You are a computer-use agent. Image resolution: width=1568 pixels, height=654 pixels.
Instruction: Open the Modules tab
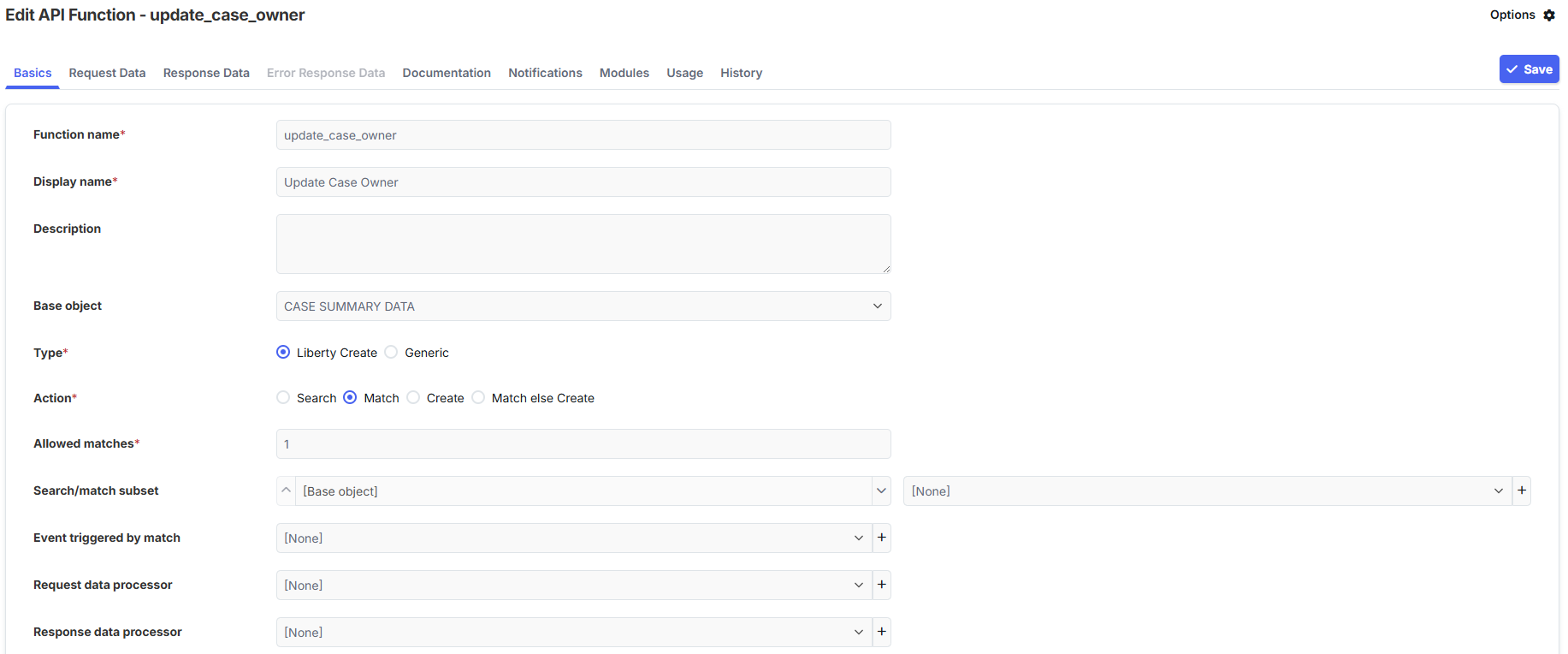[x=624, y=73]
